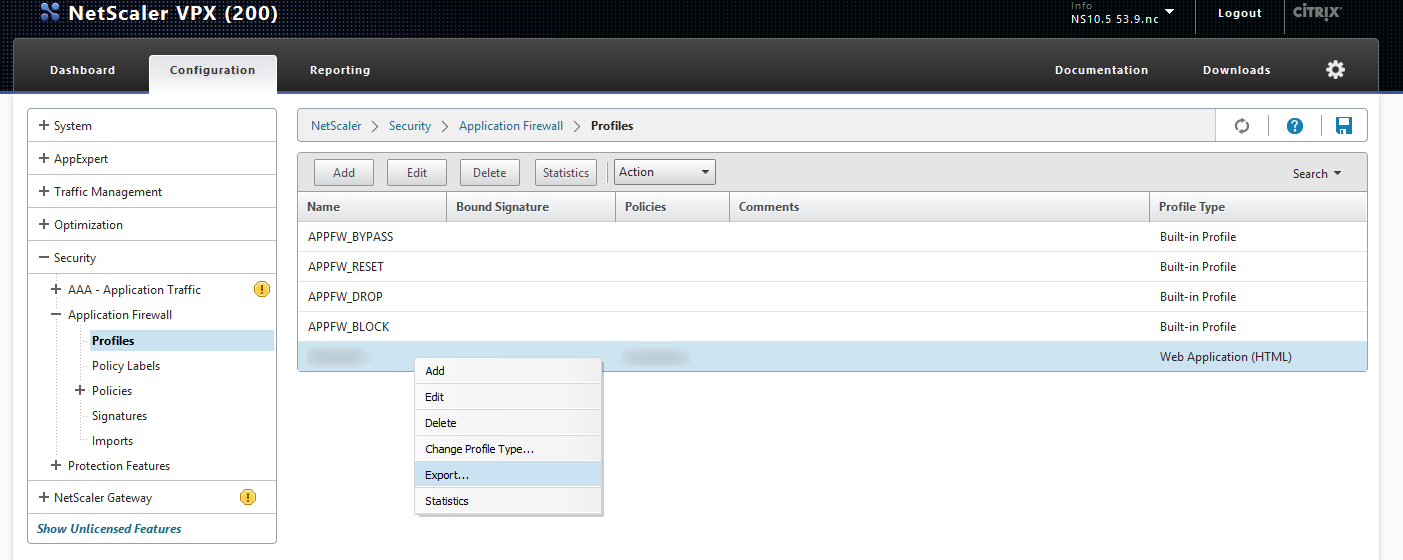Select Profiles in the tree
The width and height of the screenshot is (1403, 560).
coord(181,341)
